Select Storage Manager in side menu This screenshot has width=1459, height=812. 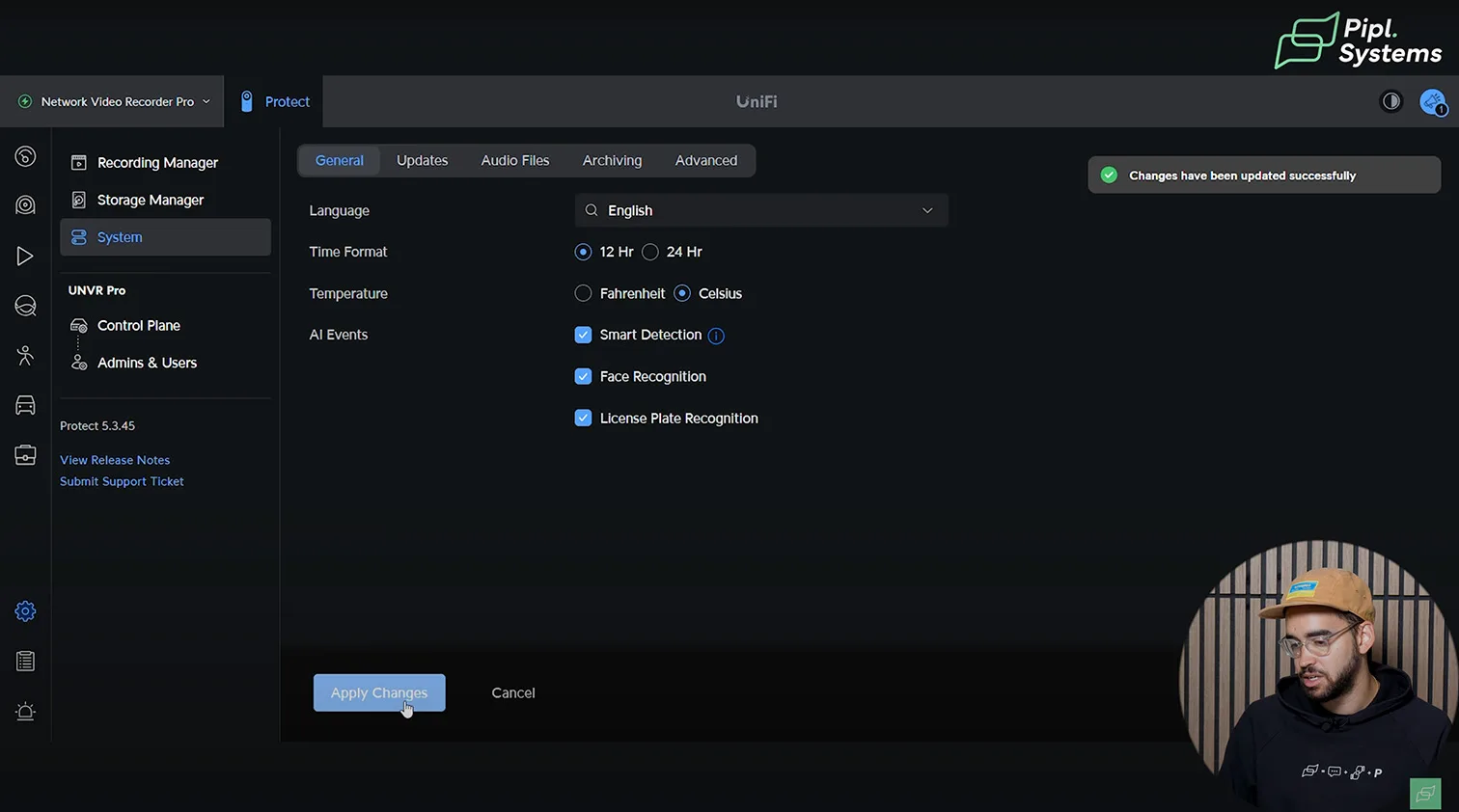150,200
